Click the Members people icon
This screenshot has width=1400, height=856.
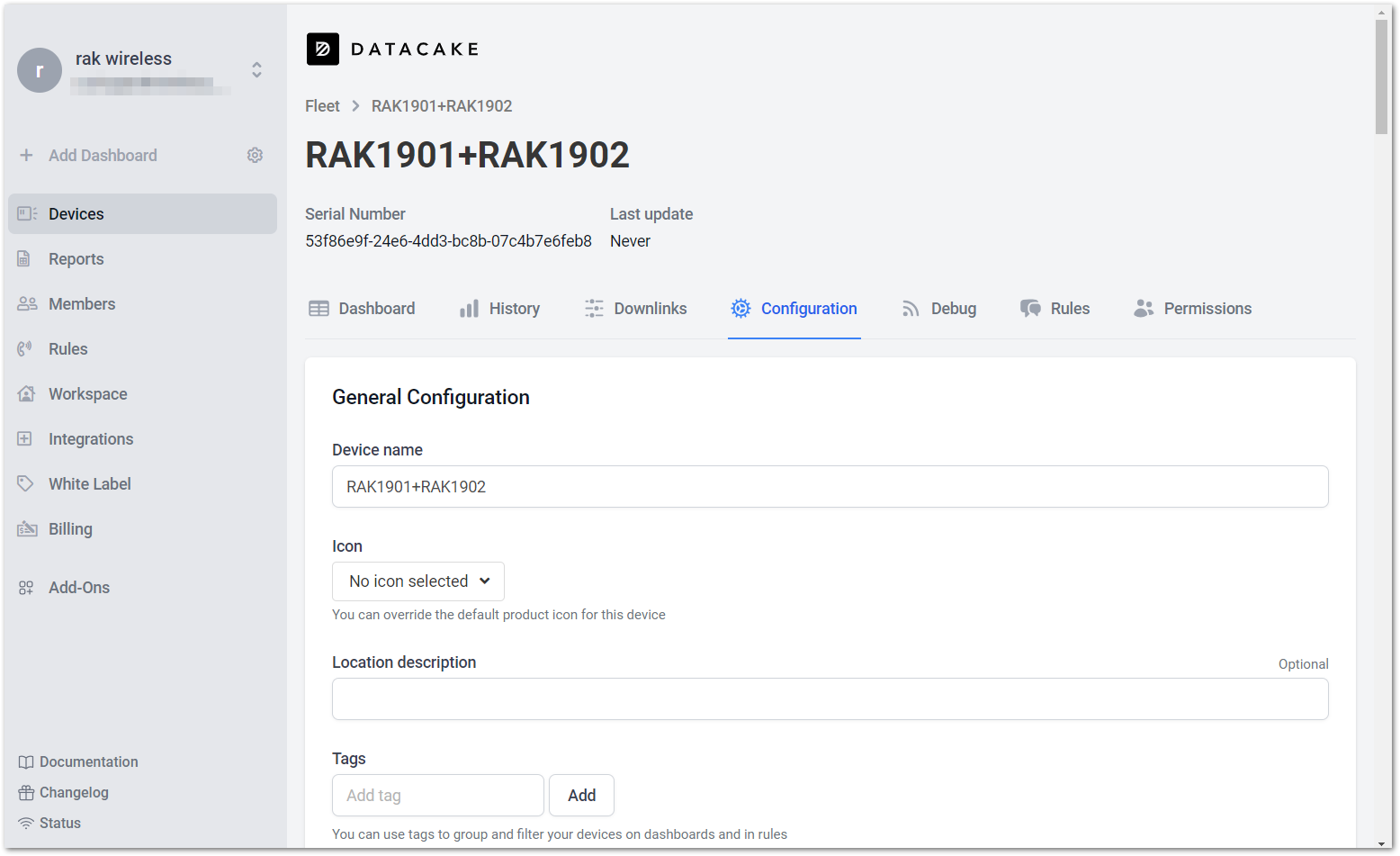[x=27, y=304]
